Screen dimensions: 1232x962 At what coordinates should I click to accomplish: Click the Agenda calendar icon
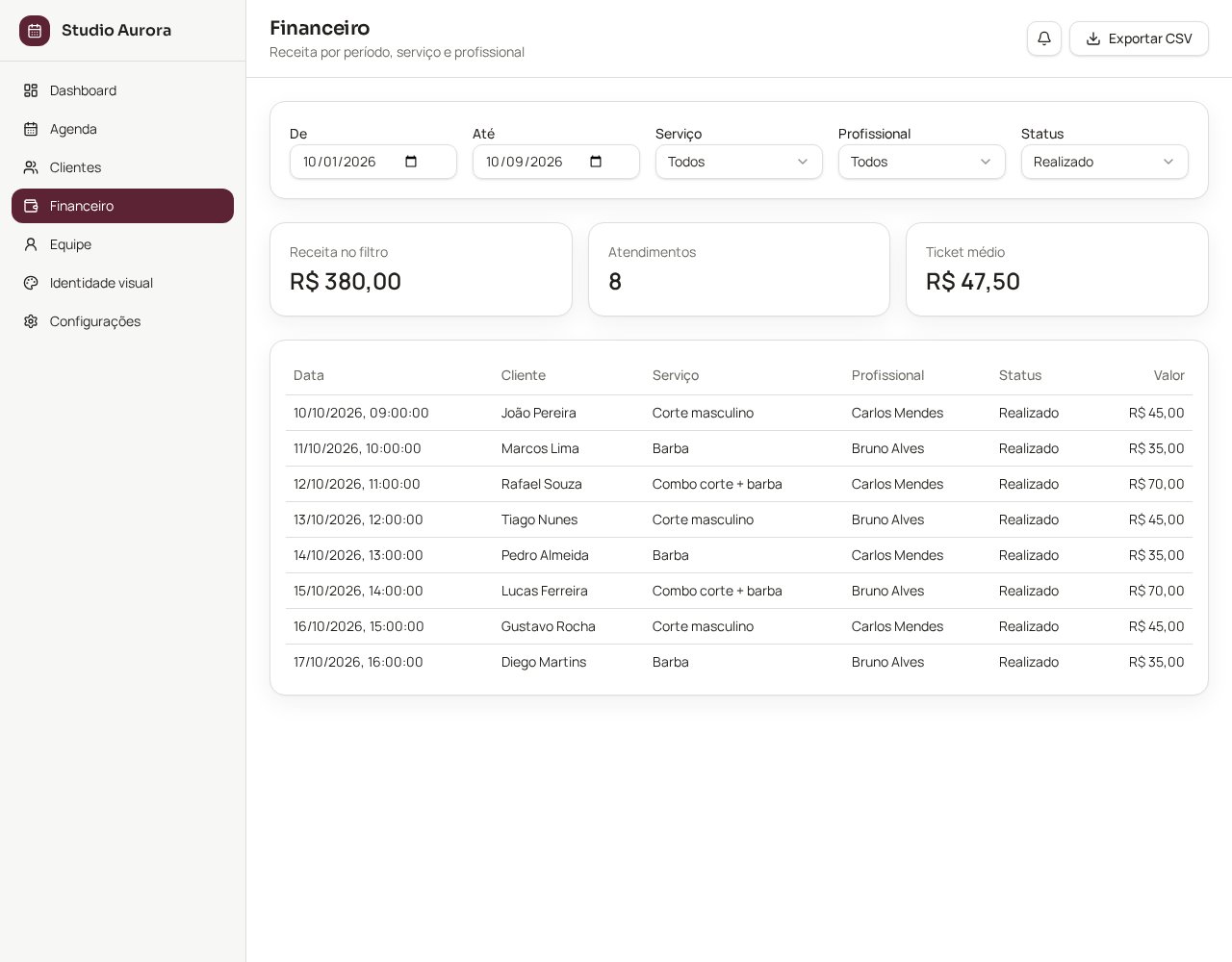31,129
